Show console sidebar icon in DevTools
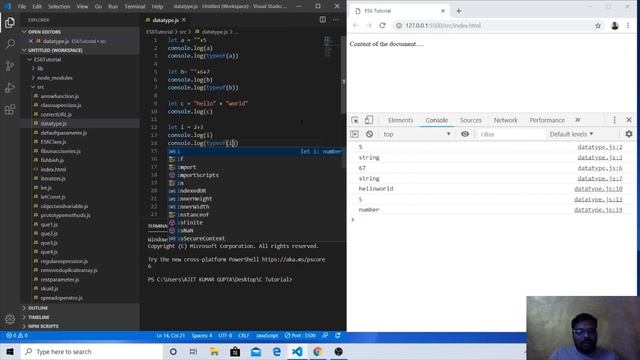This screenshot has width=640, height=360. pos(354,134)
